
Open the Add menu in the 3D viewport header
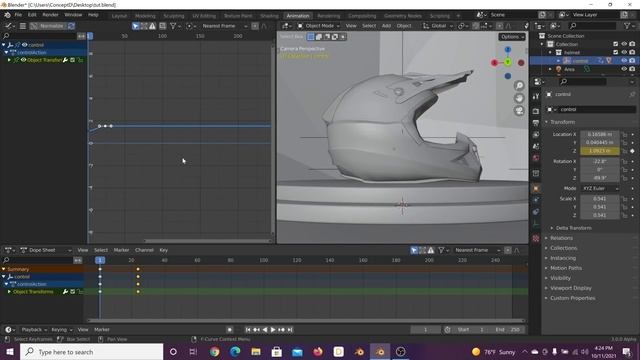point(386,26)
